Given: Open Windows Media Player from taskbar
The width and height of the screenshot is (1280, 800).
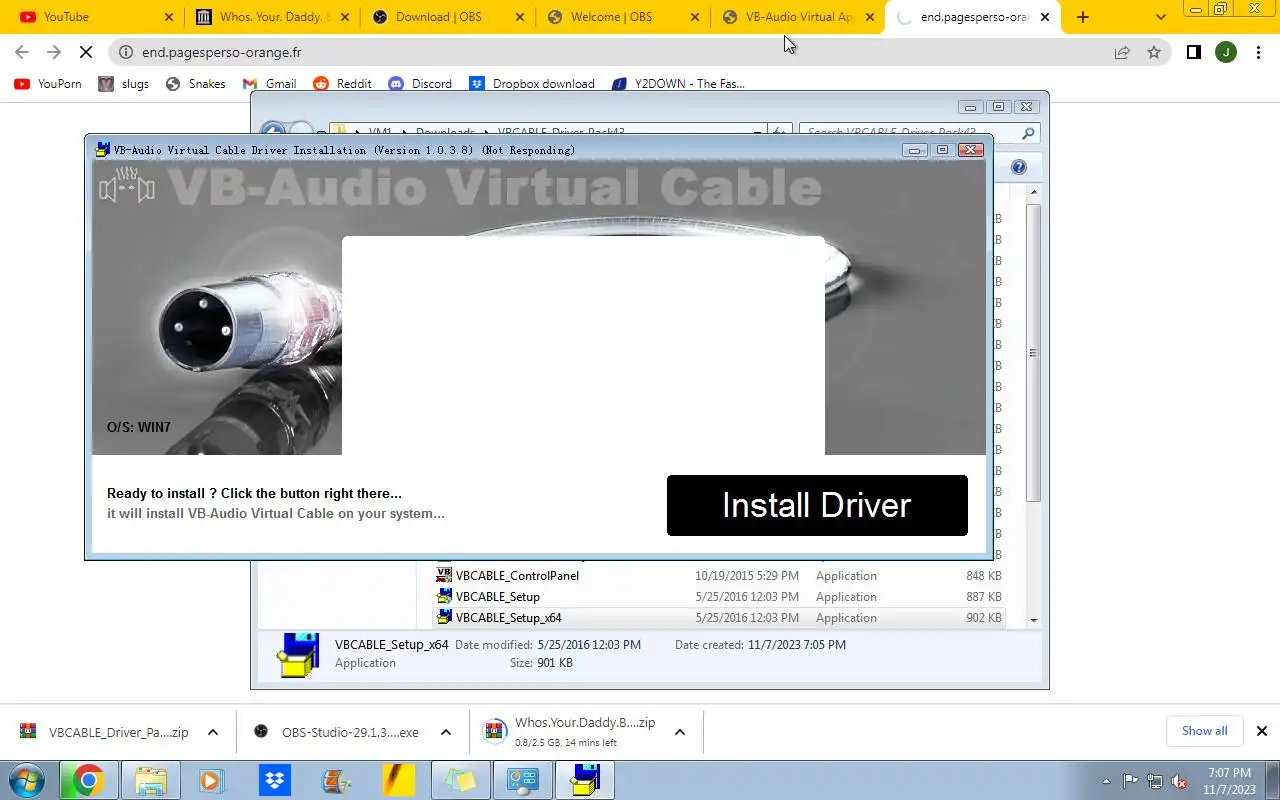Looking at the screenshot, I should (x=211, y=780).
